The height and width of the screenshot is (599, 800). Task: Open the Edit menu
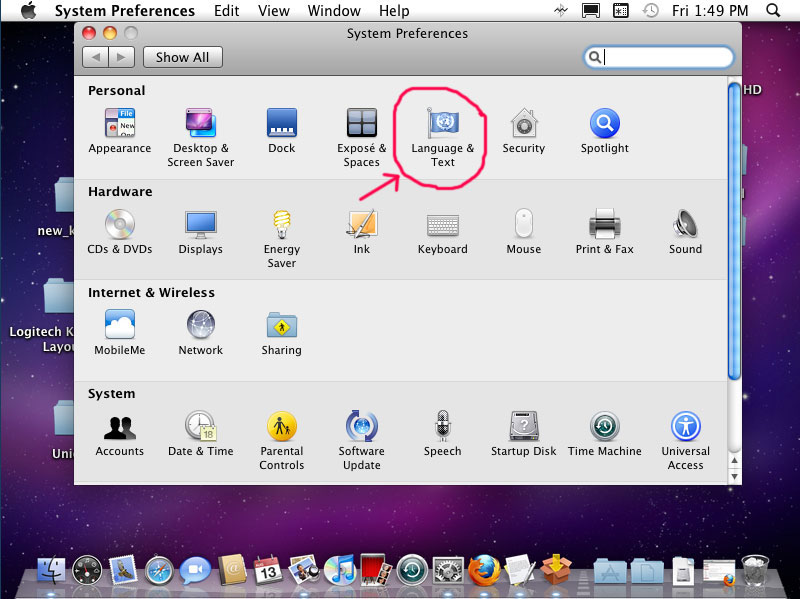[x=227, y=11]
